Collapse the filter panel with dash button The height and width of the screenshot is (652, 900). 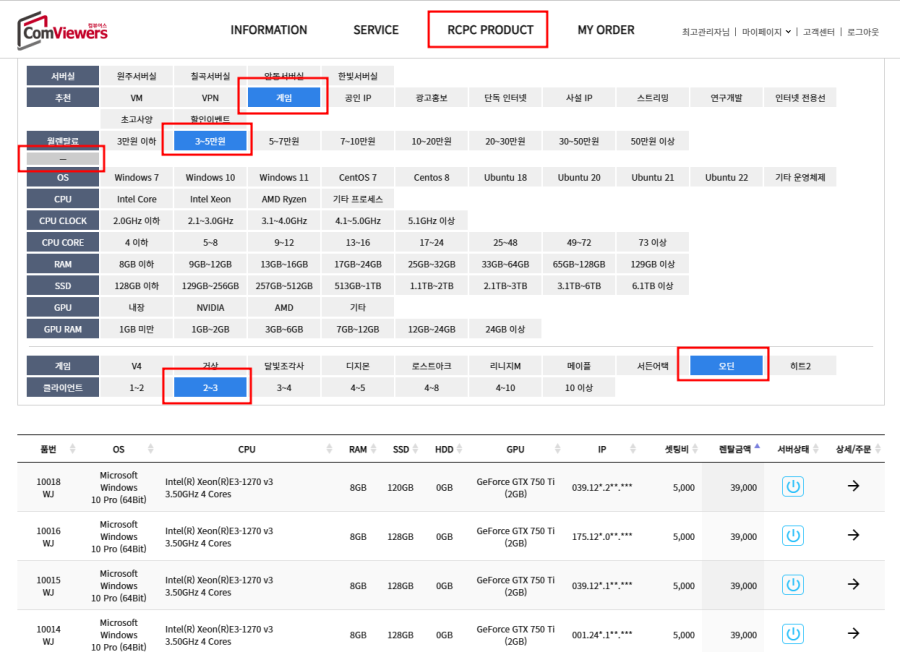(62, 159)
